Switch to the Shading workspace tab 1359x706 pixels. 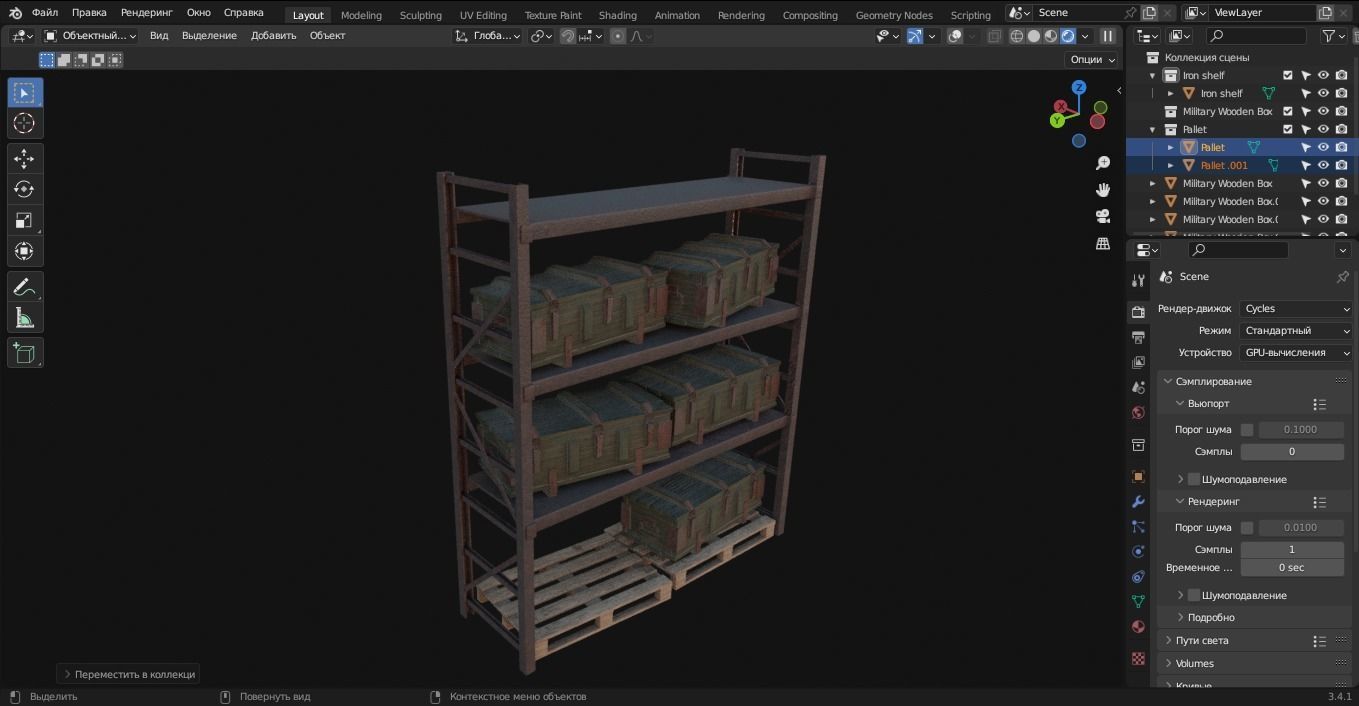617,15
